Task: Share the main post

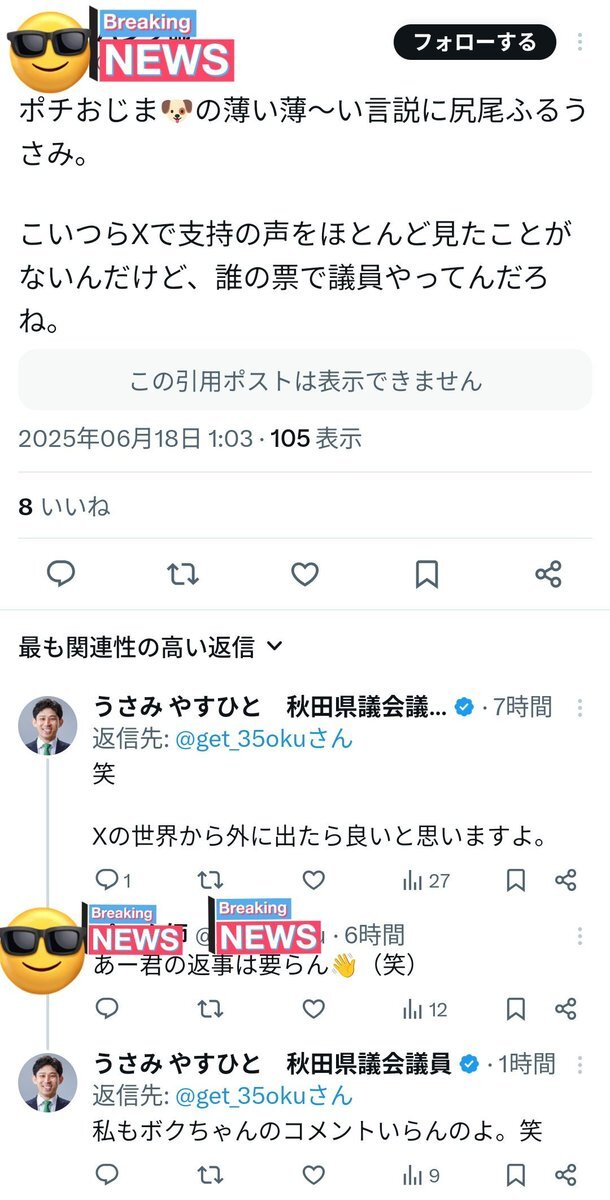Action: coord(548,574)
